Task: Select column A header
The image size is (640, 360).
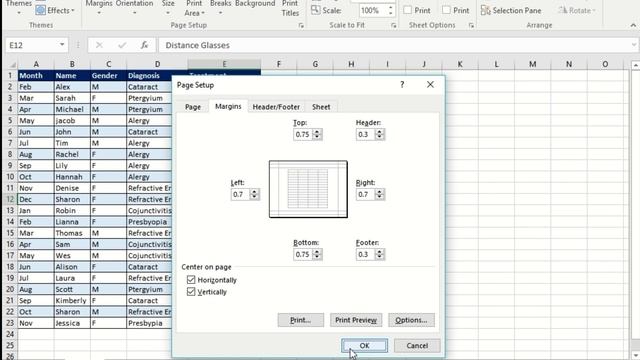Action: (36, 64)
